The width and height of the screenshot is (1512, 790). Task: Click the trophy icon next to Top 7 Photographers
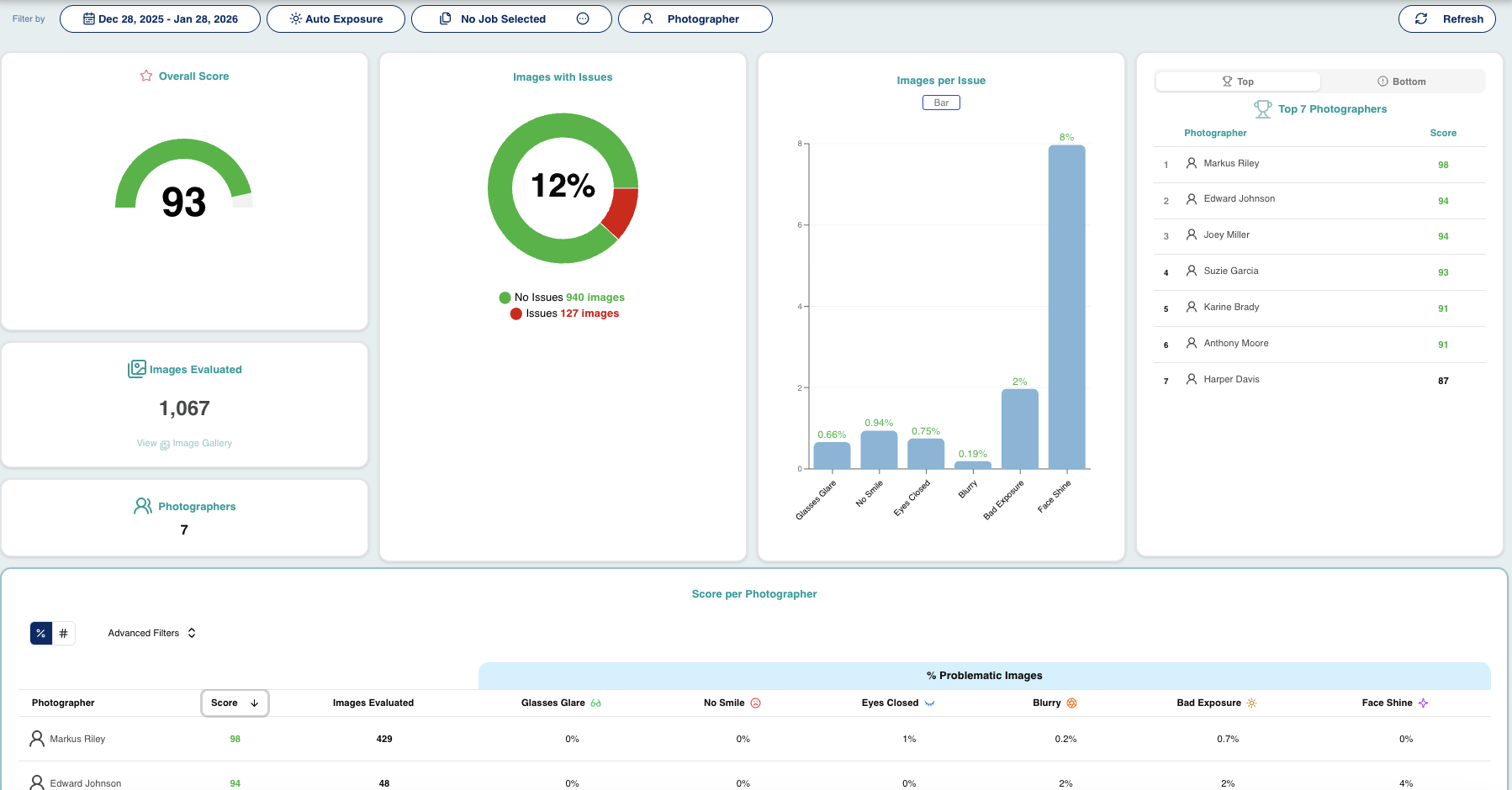[x=1263, y=109]
